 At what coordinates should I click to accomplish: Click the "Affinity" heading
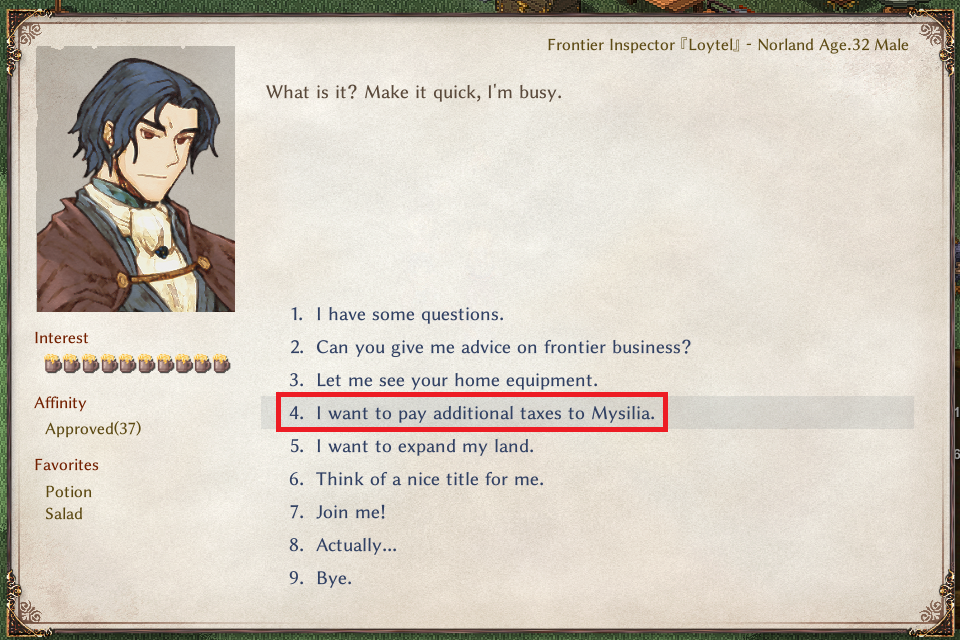click(60, 403)
